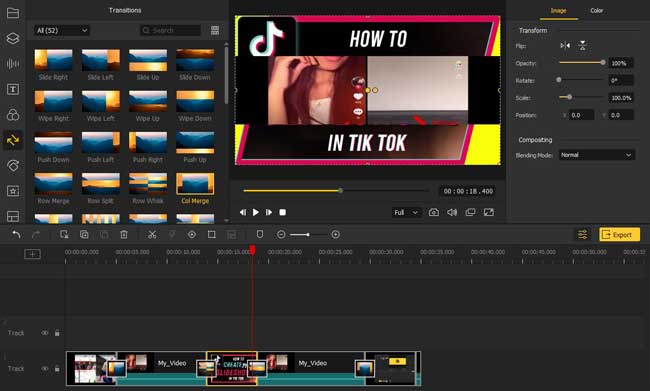
Task: Open the timeline settings sliders icon
Action: (x=582, y=235)
